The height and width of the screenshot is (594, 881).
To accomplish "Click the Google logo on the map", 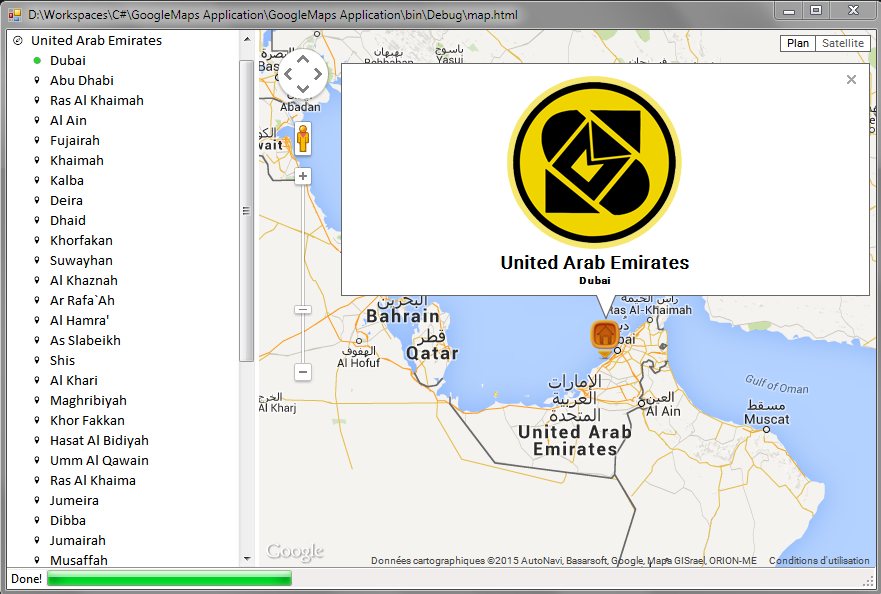I will click(295, 551).
